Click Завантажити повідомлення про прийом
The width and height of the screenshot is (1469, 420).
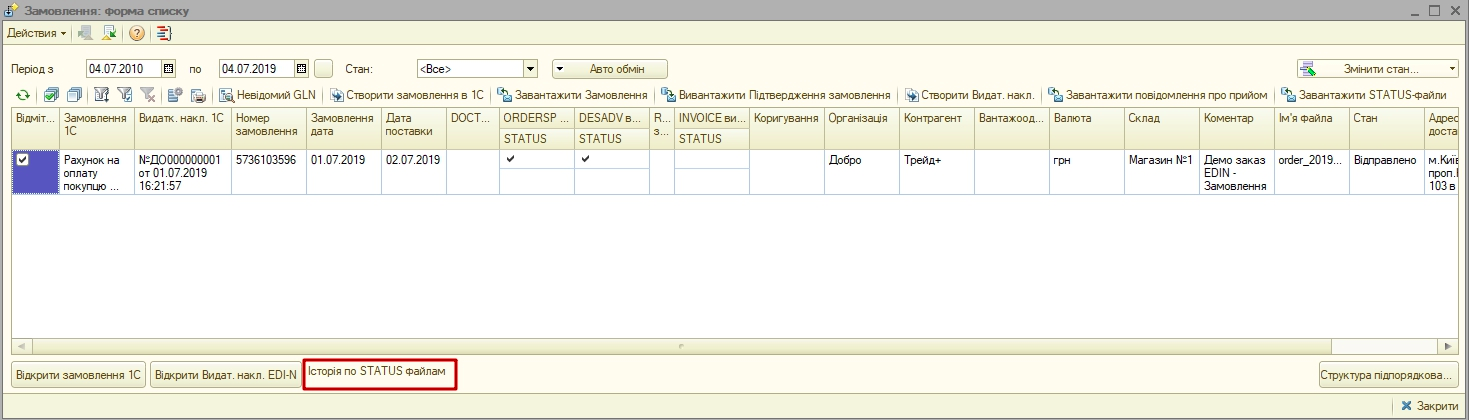[1158, 95]
